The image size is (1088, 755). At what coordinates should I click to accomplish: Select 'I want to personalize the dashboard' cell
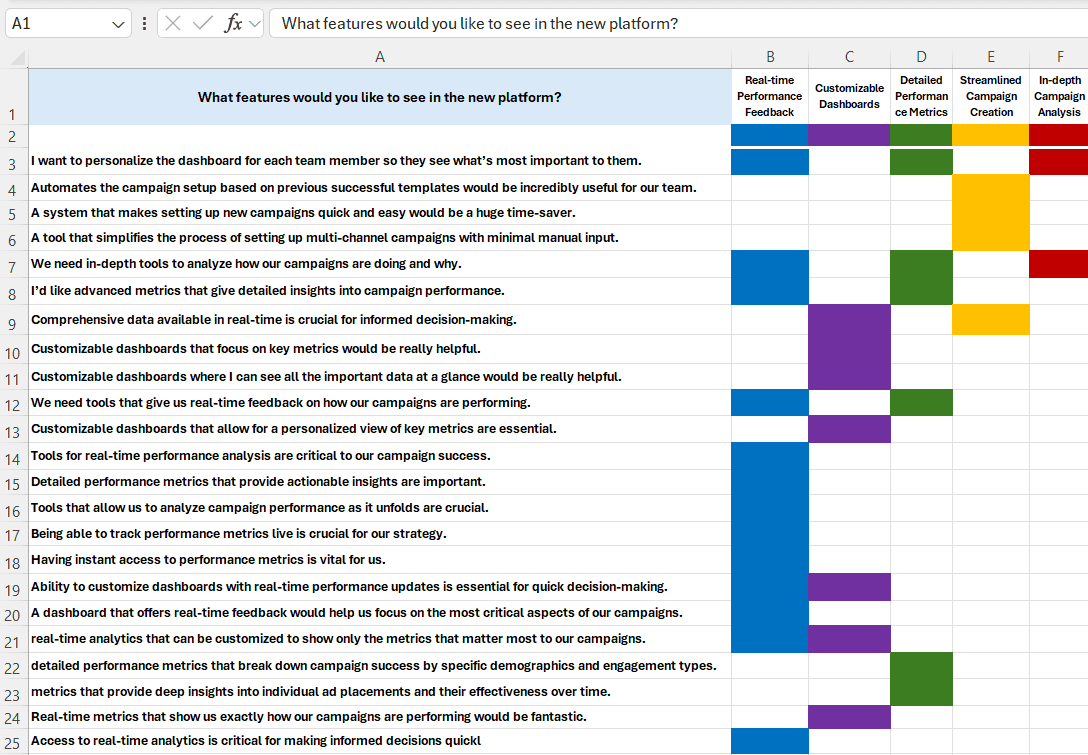380,161
